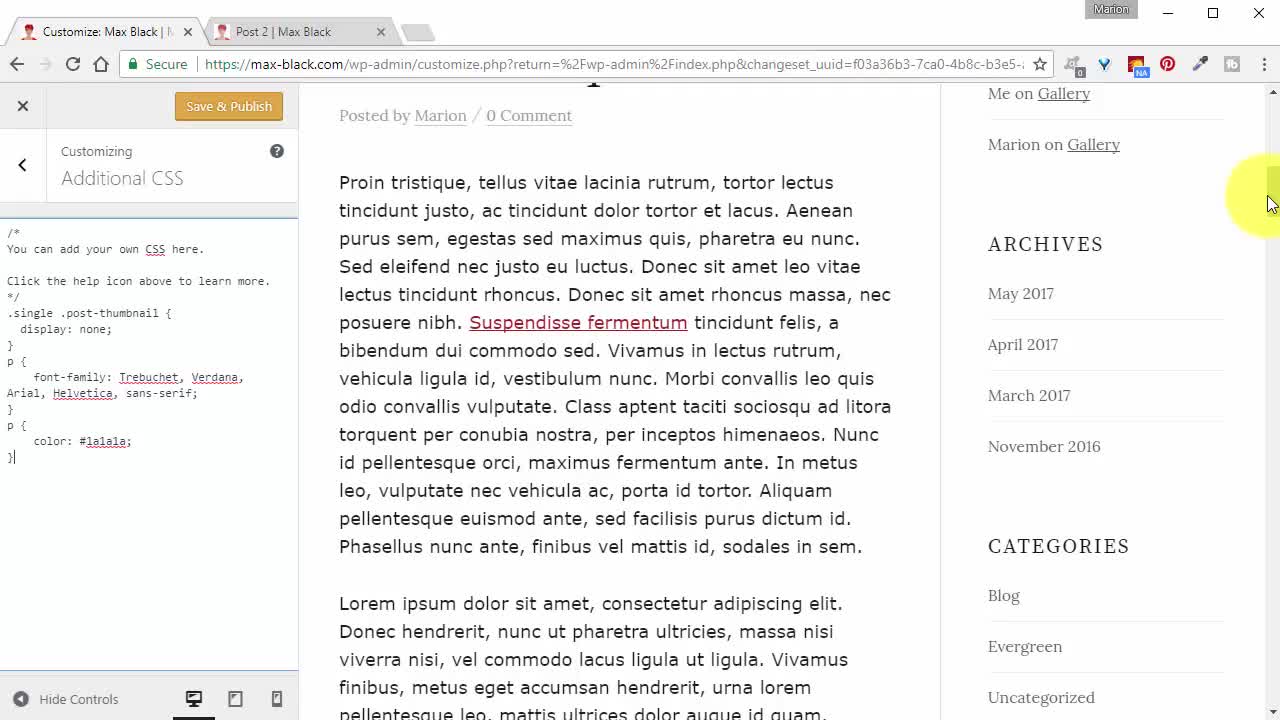Image resolution: width=1280 pixels, height=720 pixels.
Task: Open Gallery link after Me on
Action: 1063,94
